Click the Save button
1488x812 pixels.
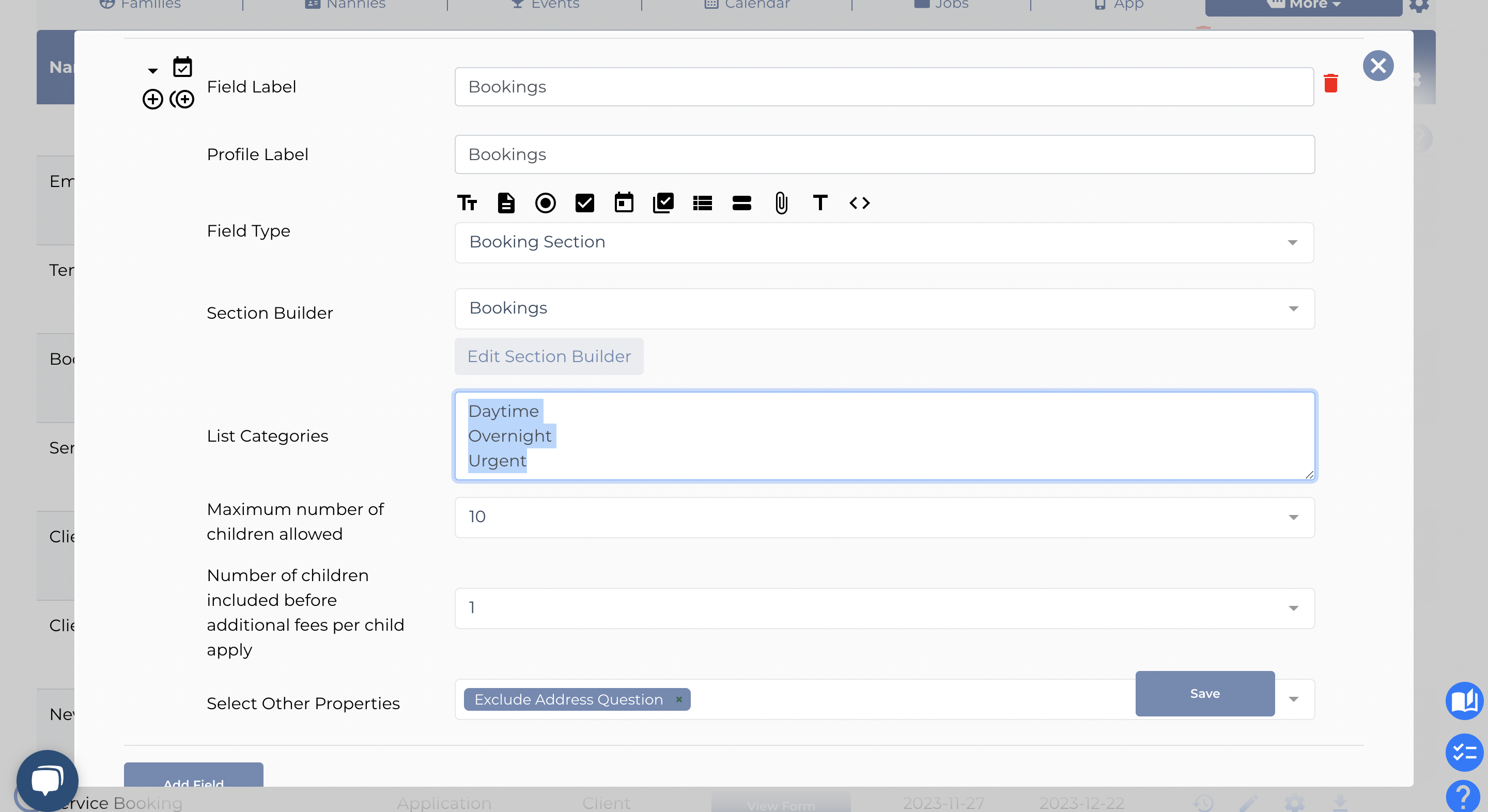click(1205, 694)
